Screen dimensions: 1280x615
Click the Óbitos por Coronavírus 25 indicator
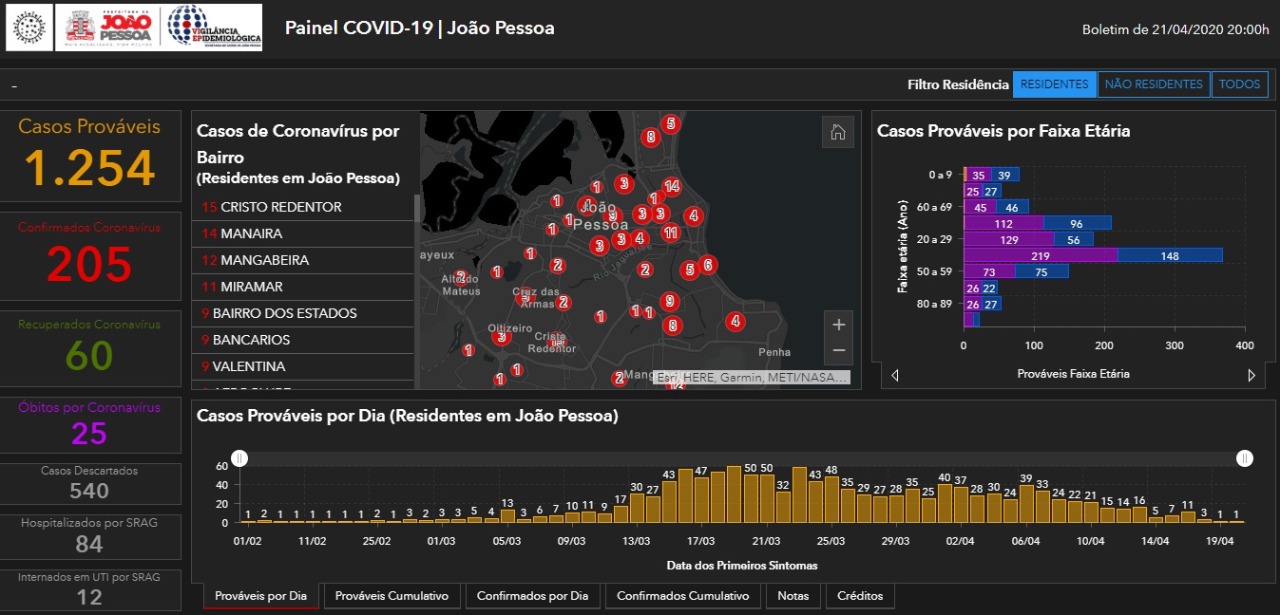pyautogui.click(x=90, y=425)
